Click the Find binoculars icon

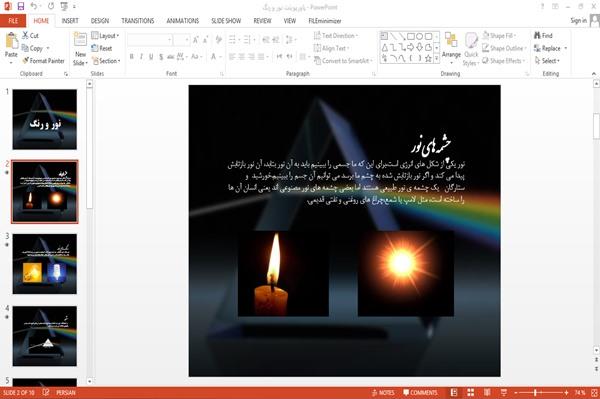(538, 35)
